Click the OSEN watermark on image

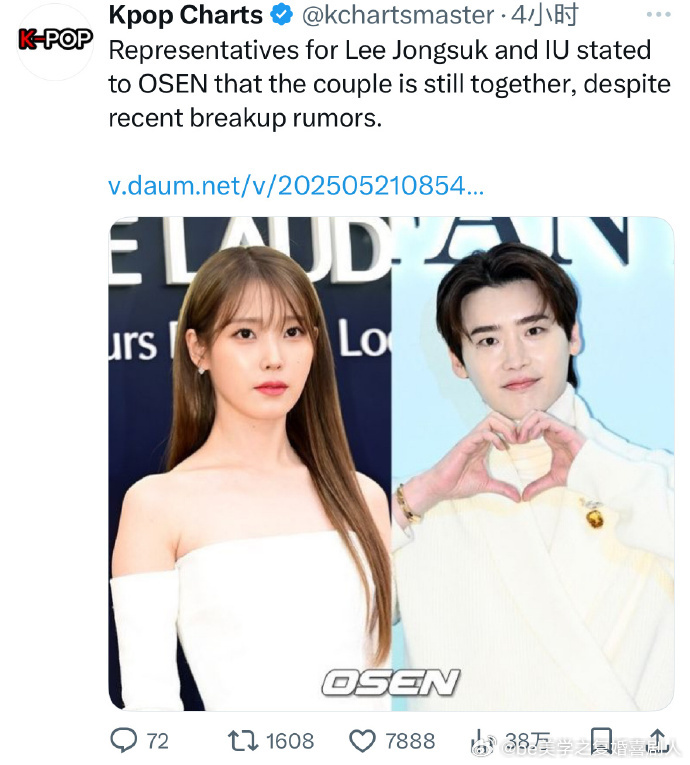pos(391,682)
